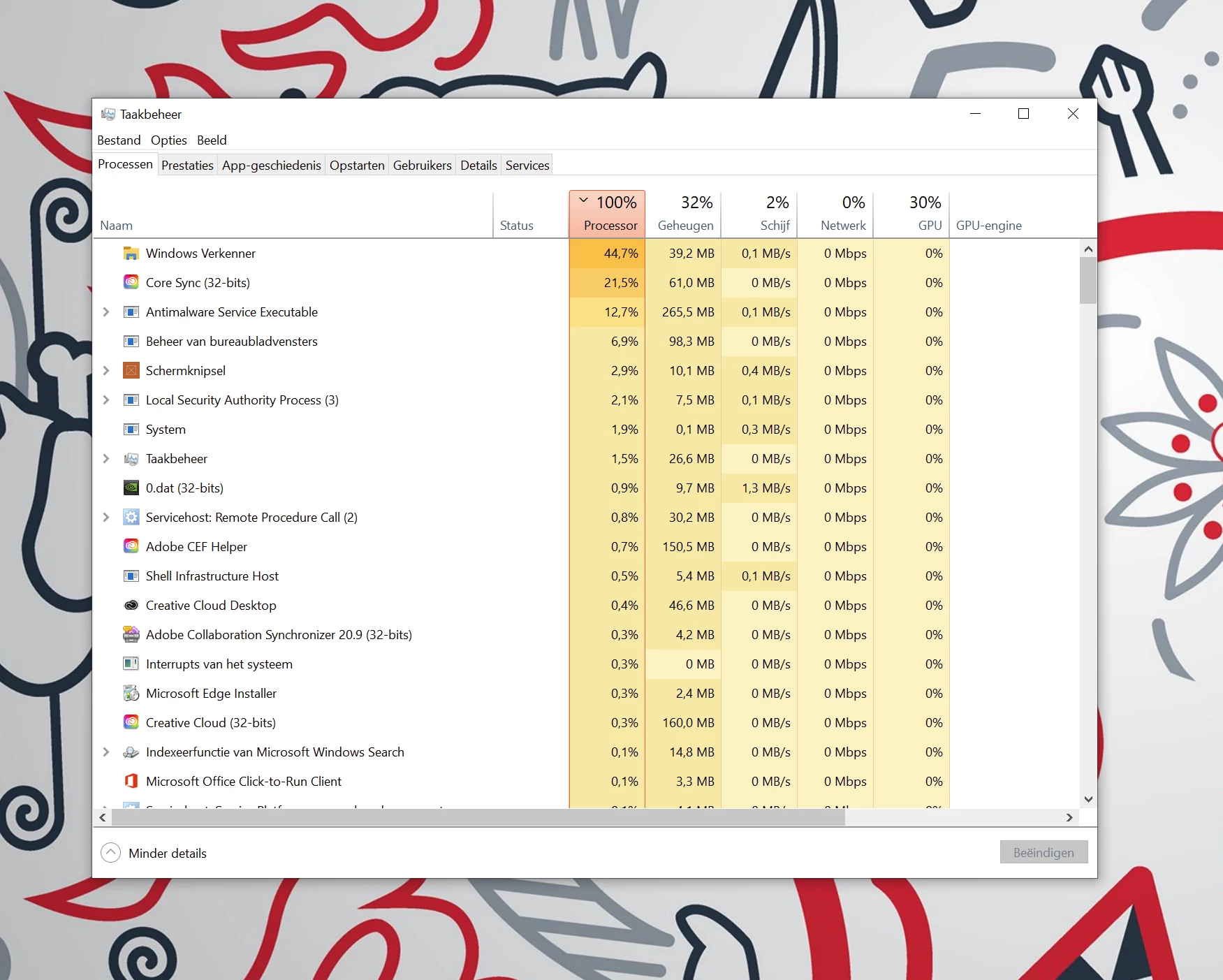Sort by the Status column header
The height and width of the screenshot is (980, 1223).
click(x=531, y=215)
